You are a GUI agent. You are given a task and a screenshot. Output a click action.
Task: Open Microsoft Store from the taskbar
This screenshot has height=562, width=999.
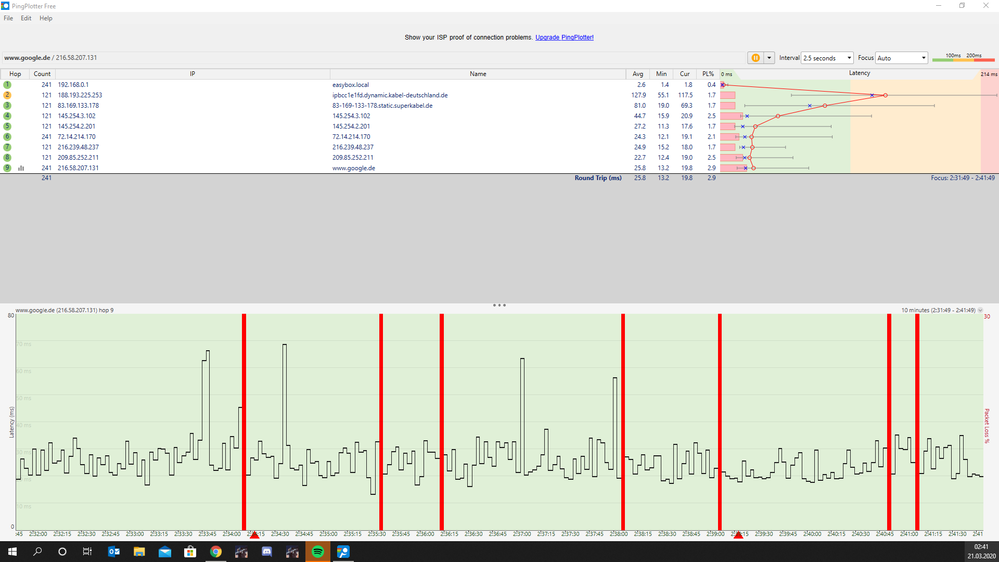[190, 552]
